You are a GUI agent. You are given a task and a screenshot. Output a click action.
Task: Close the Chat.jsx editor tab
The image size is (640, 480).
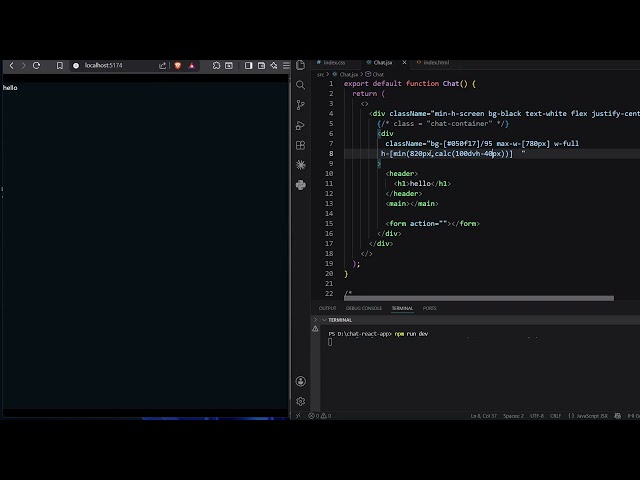coord(404,62)
